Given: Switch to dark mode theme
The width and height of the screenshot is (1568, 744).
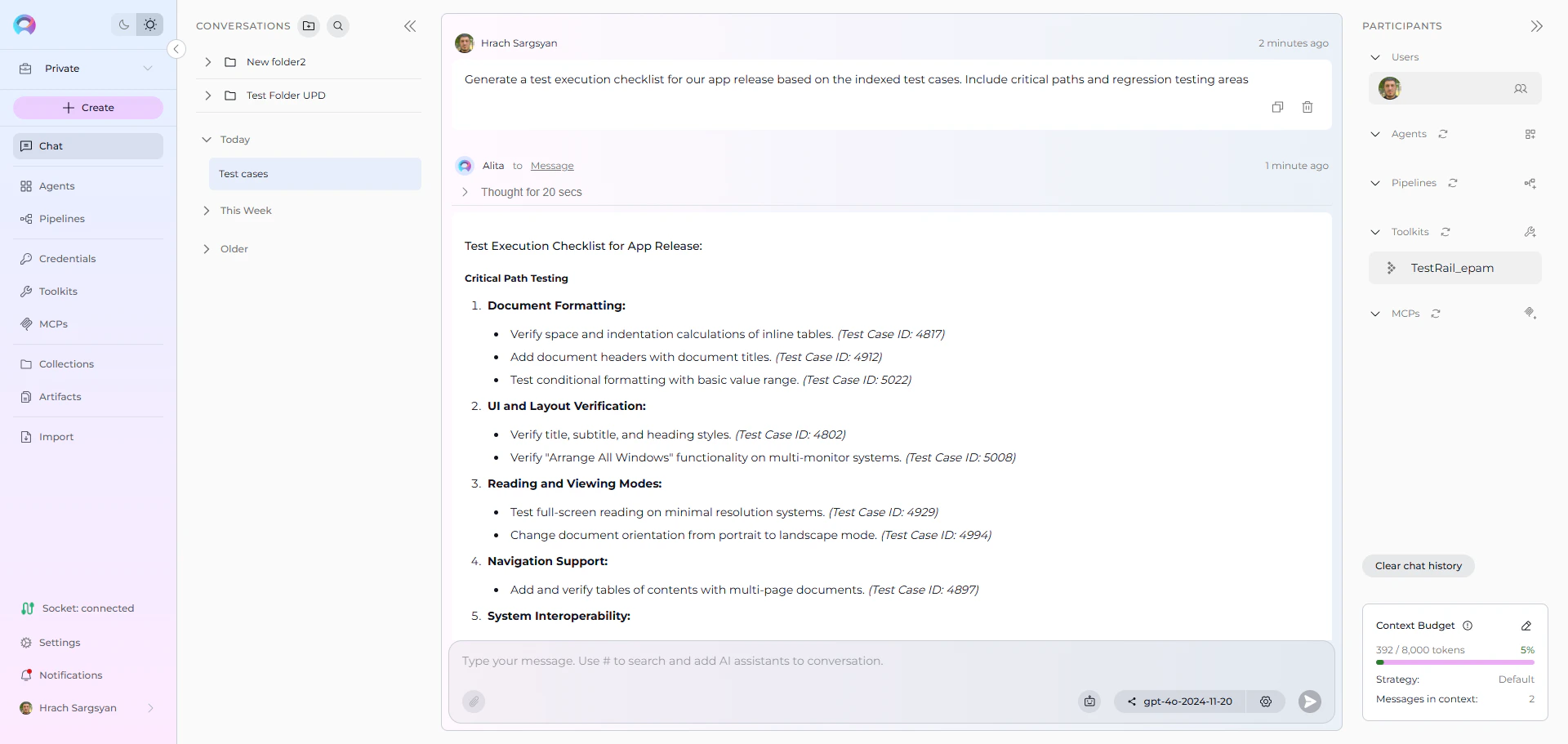Looking at the screenshot, I should click(x=123, y=25).
